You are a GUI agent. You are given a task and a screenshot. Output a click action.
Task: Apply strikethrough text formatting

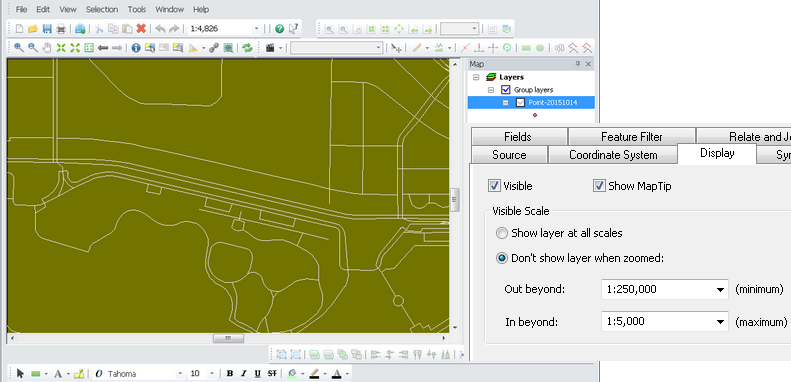point(272,373)
